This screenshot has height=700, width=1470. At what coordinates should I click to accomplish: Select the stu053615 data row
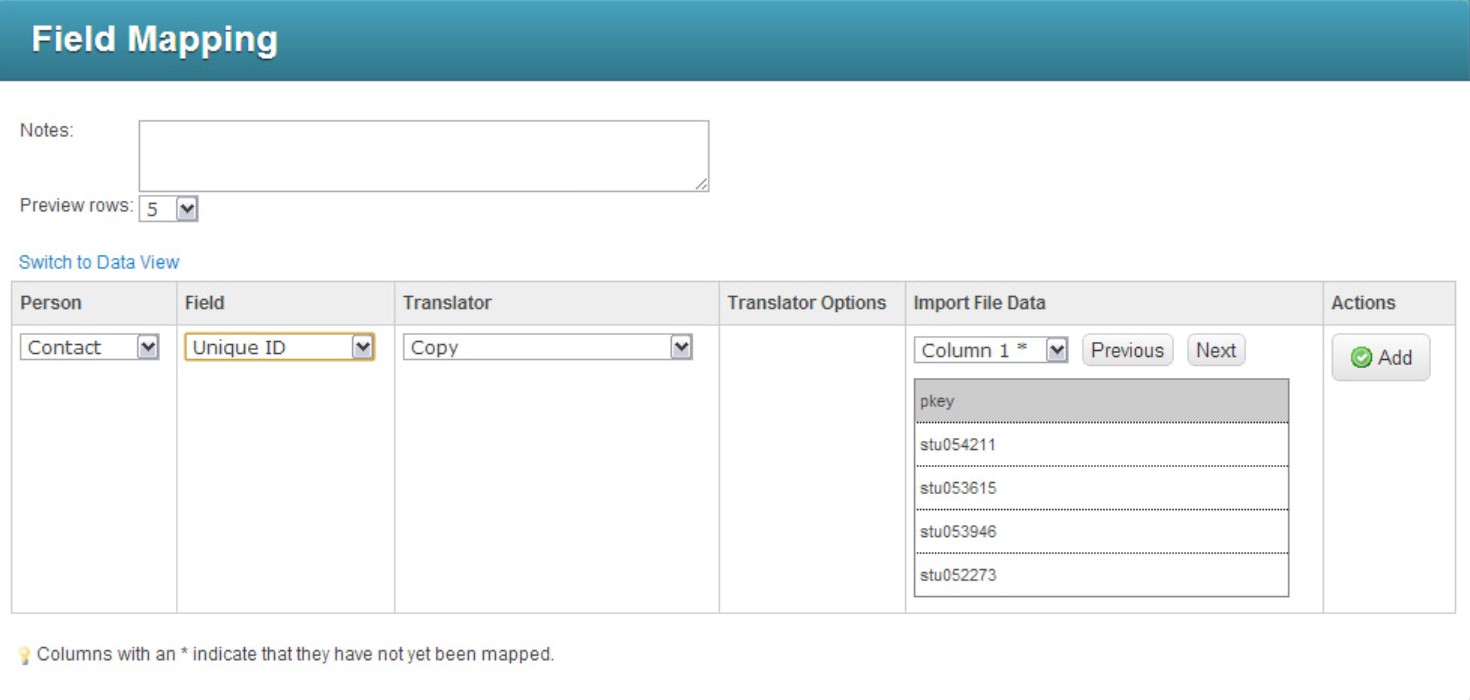(1101, 488)
